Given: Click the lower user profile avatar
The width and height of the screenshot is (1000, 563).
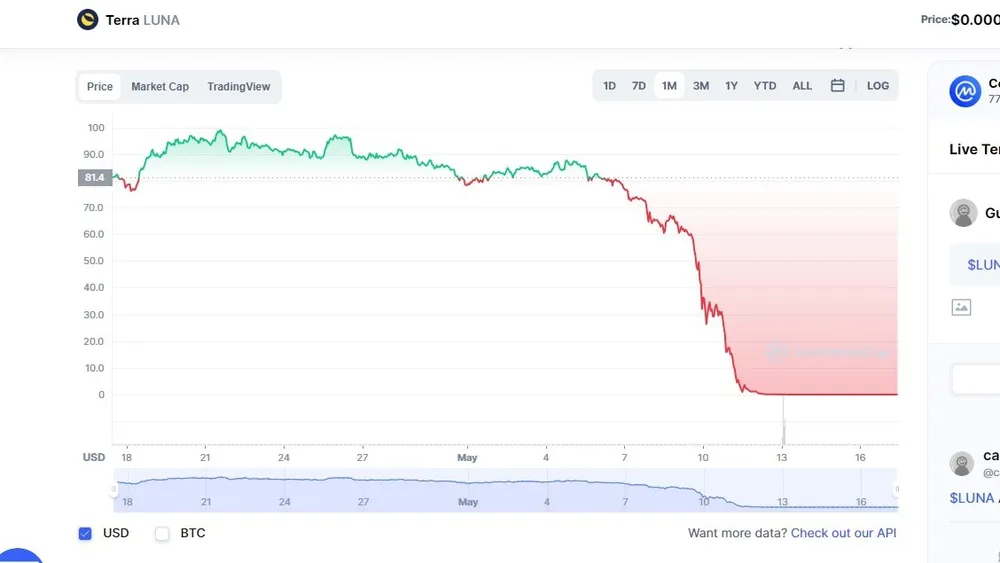Looking at the screenshot, I should pos(962,463).
